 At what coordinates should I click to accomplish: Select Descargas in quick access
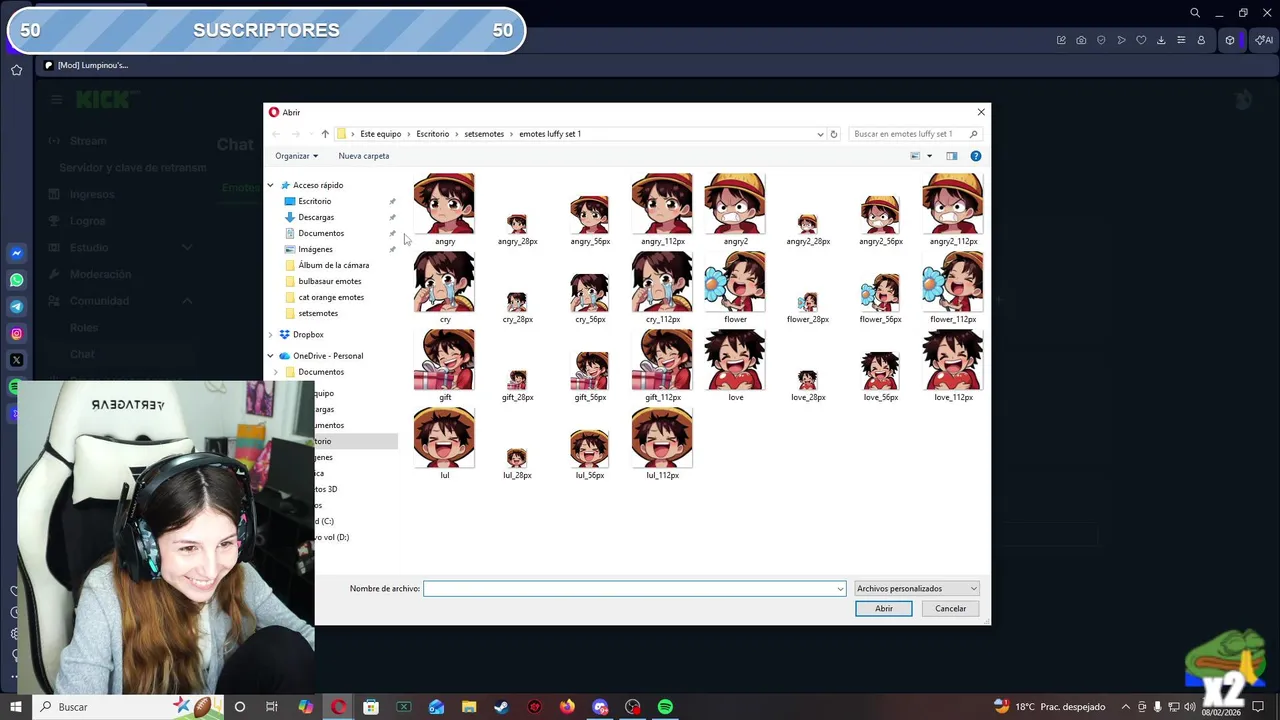point(316,217)
